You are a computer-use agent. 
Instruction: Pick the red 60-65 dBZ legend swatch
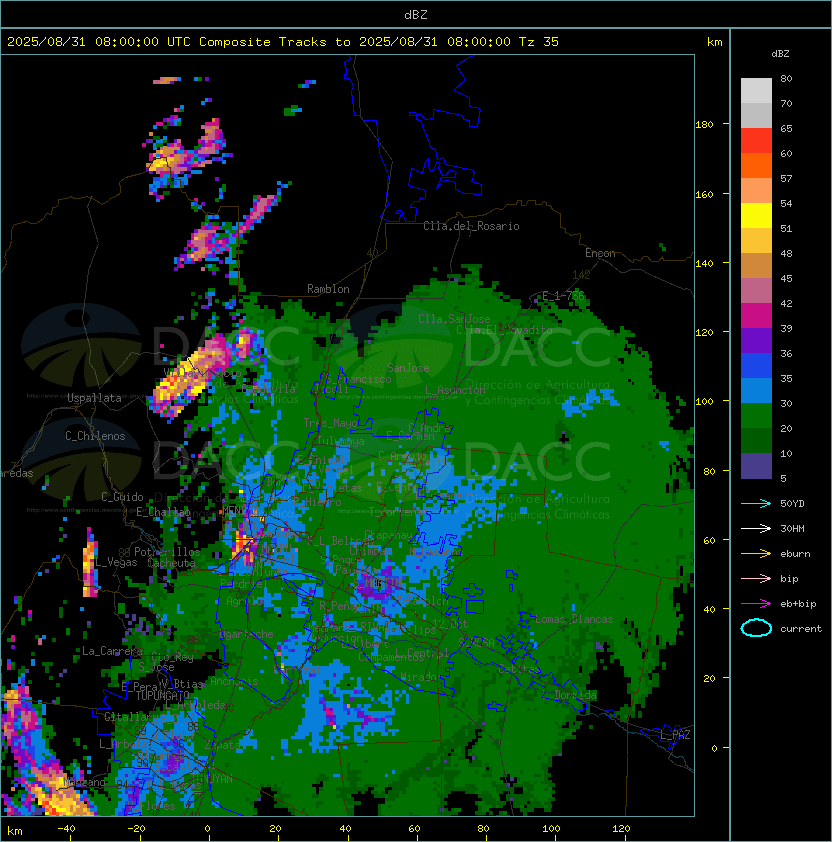756,141
